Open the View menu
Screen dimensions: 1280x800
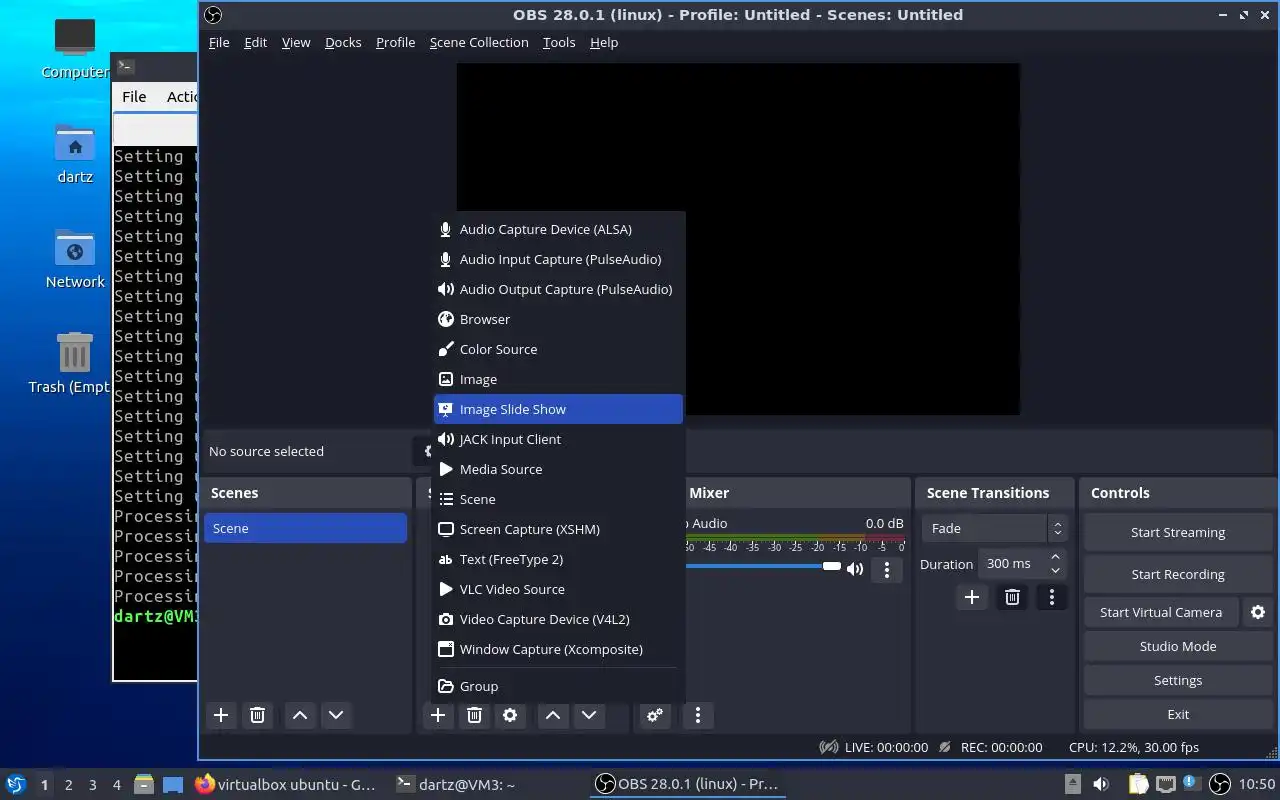(296, 42)
